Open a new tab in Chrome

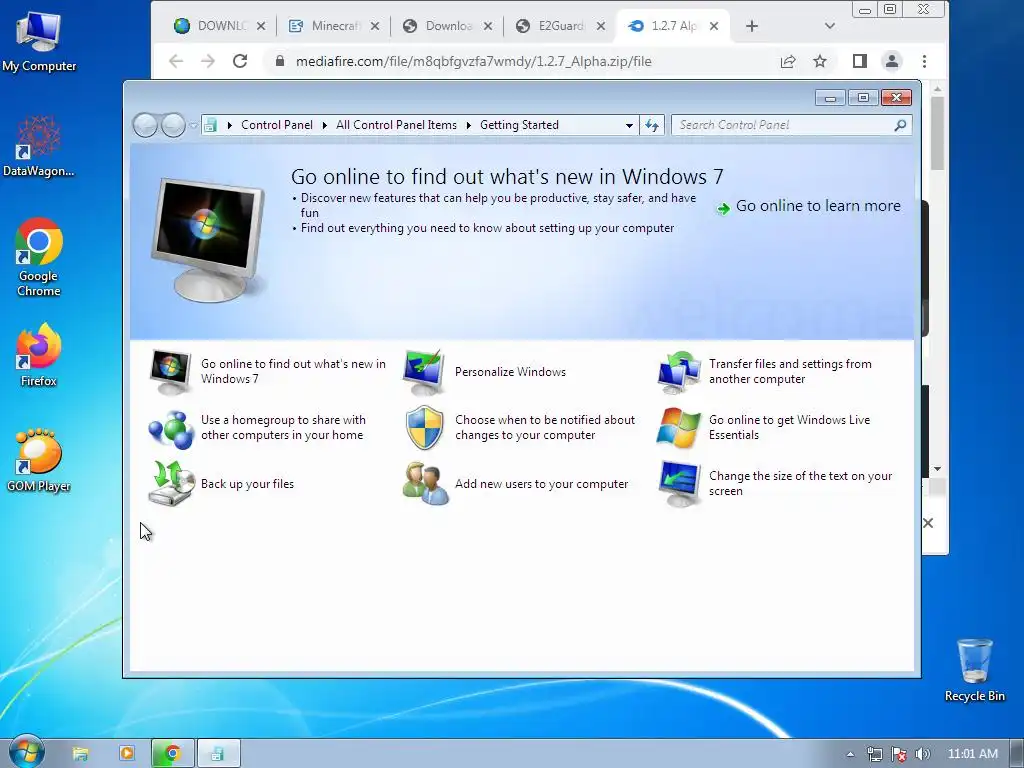click(x=752, y=26)
